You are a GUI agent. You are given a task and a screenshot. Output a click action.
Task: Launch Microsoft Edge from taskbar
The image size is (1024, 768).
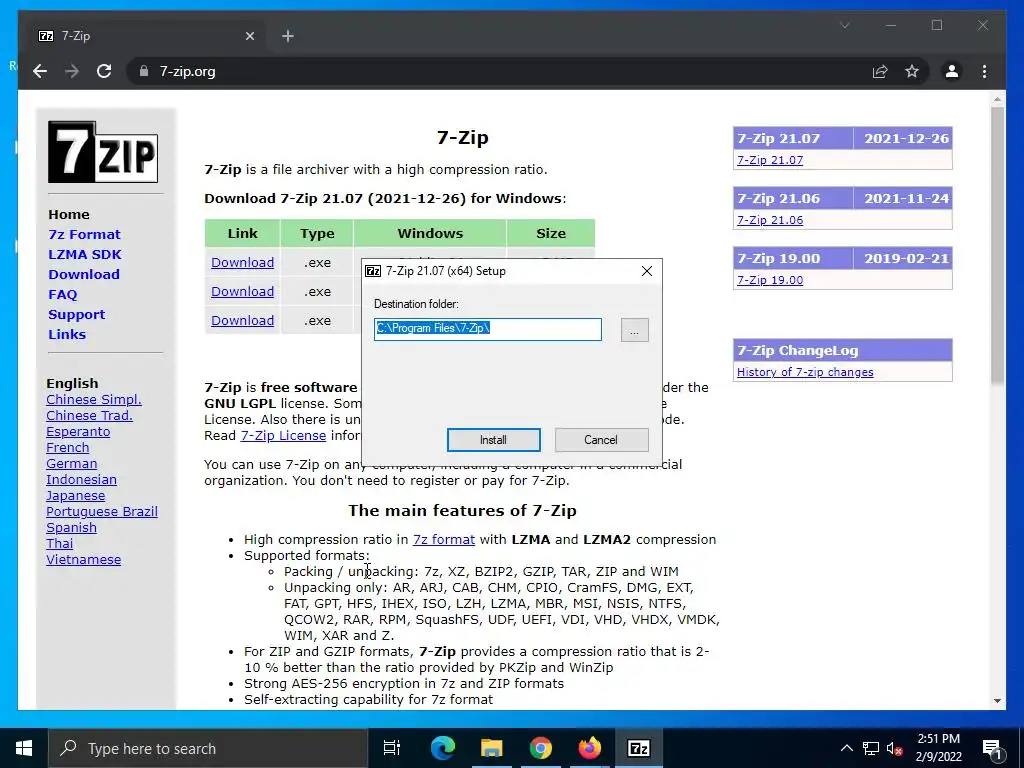442,748
